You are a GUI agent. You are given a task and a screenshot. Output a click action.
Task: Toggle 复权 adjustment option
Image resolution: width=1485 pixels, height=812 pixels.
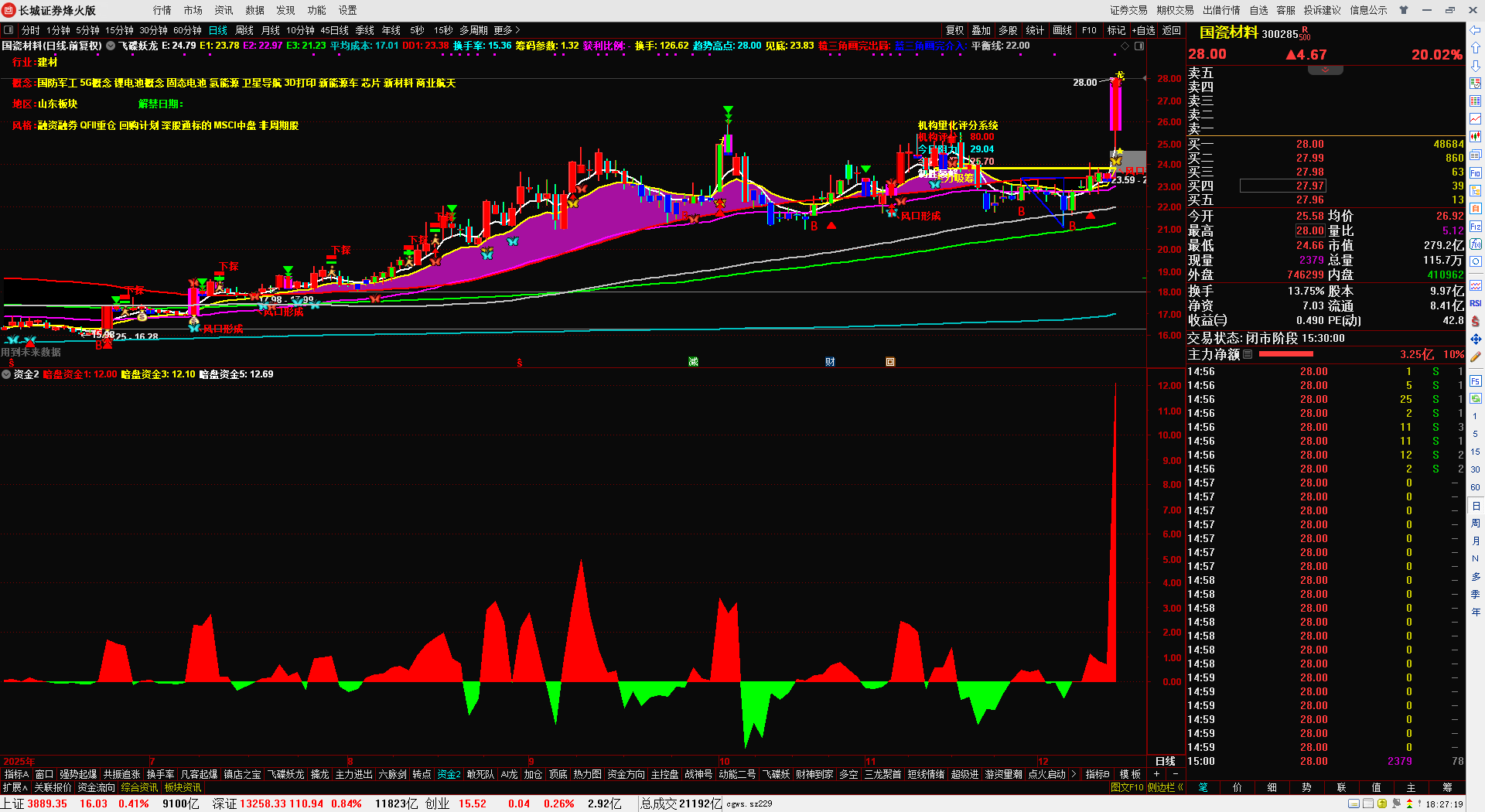point(955,30)
